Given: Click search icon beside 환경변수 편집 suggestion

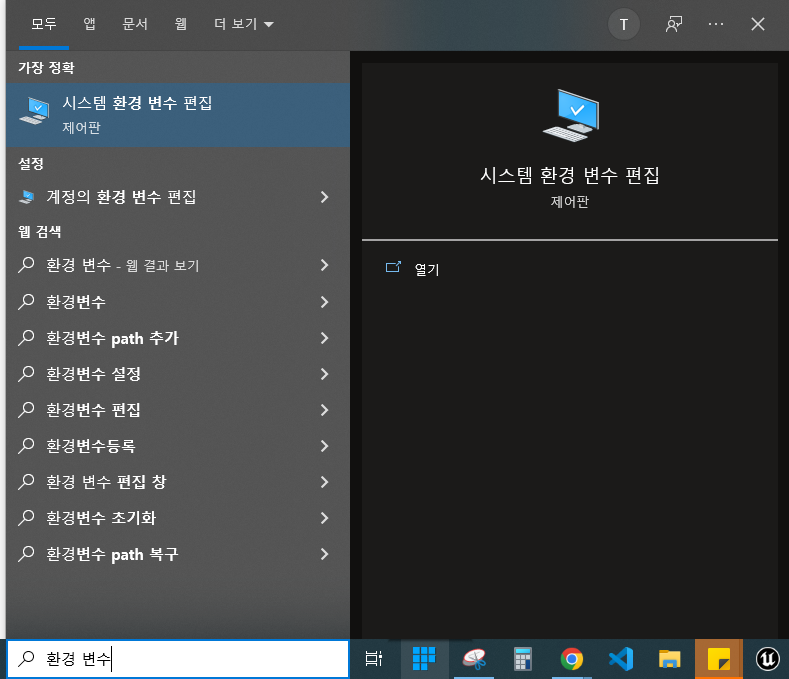Looking at the screenshot, I should click(x=26, y=410).
